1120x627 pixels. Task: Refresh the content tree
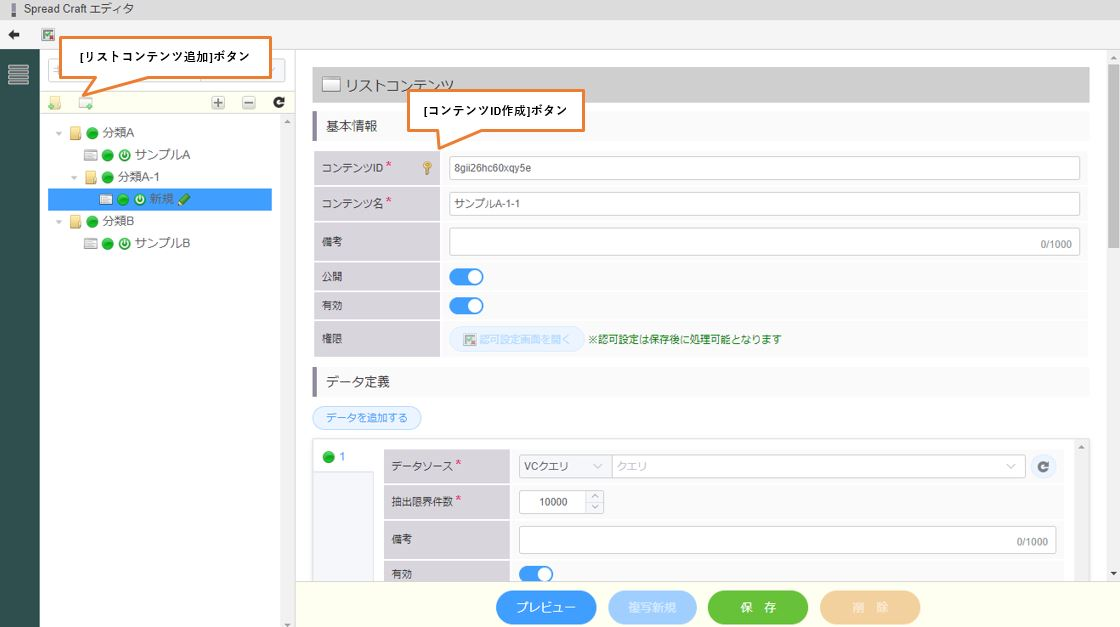coord(279,103)
